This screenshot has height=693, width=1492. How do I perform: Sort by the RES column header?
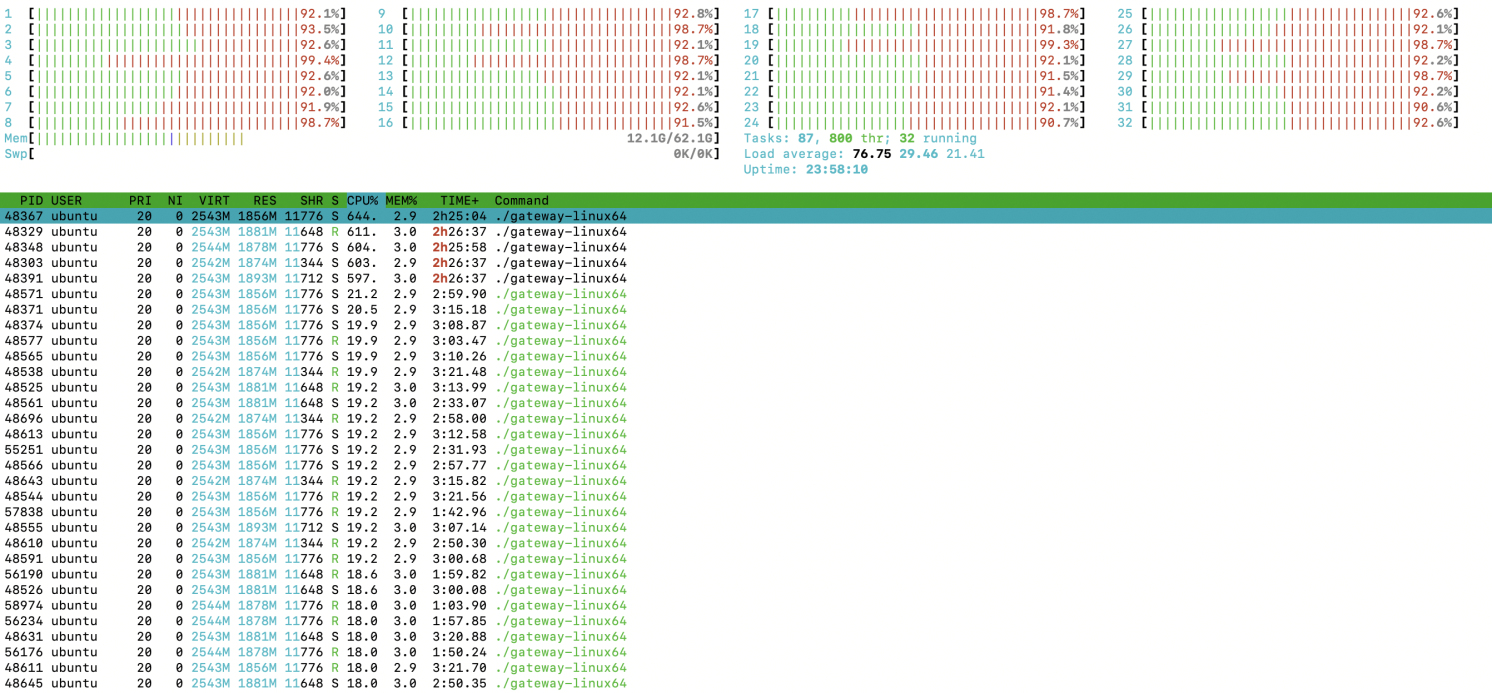pos(264,200)
